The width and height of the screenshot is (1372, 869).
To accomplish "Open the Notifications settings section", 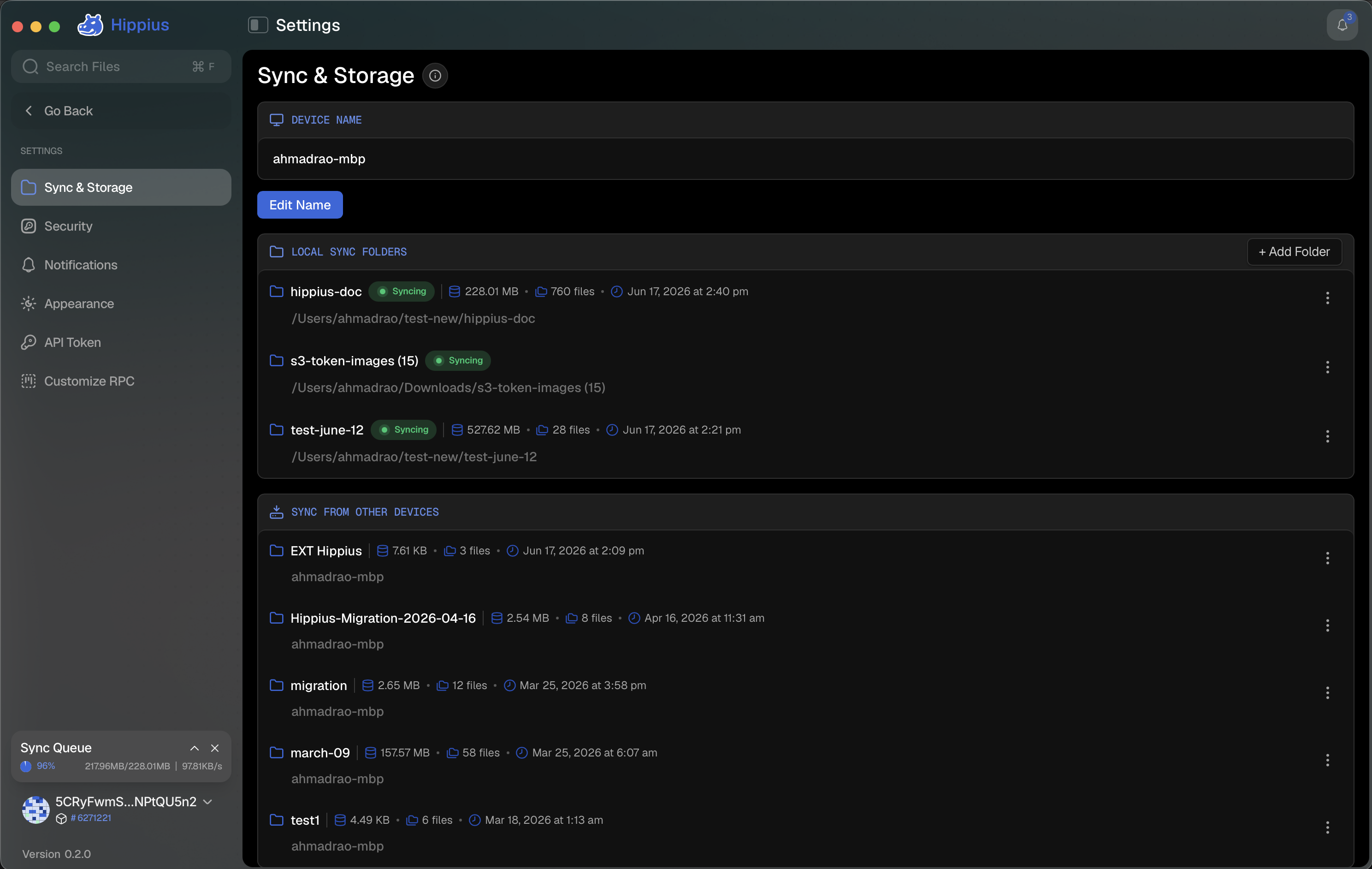I will coord(121,265).
